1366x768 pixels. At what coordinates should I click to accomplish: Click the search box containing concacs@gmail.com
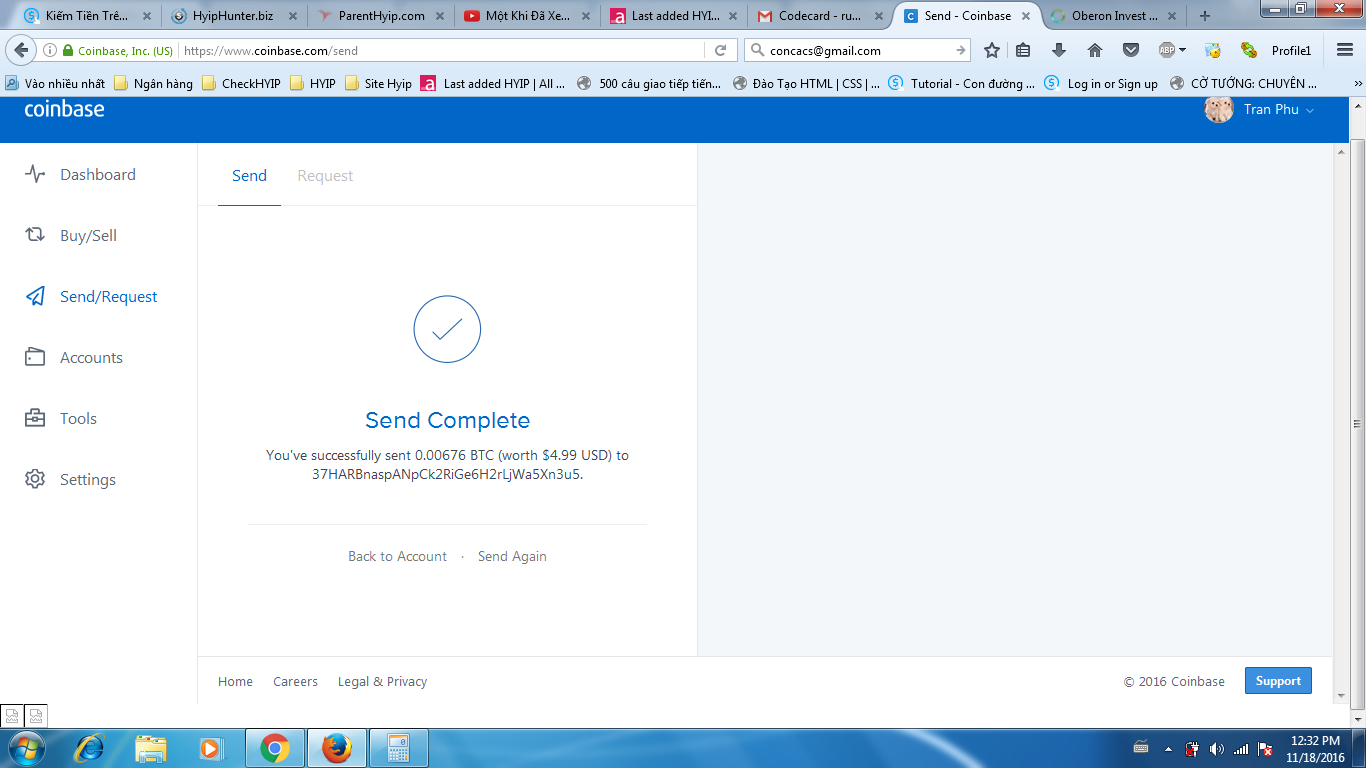tap(858, 50)
